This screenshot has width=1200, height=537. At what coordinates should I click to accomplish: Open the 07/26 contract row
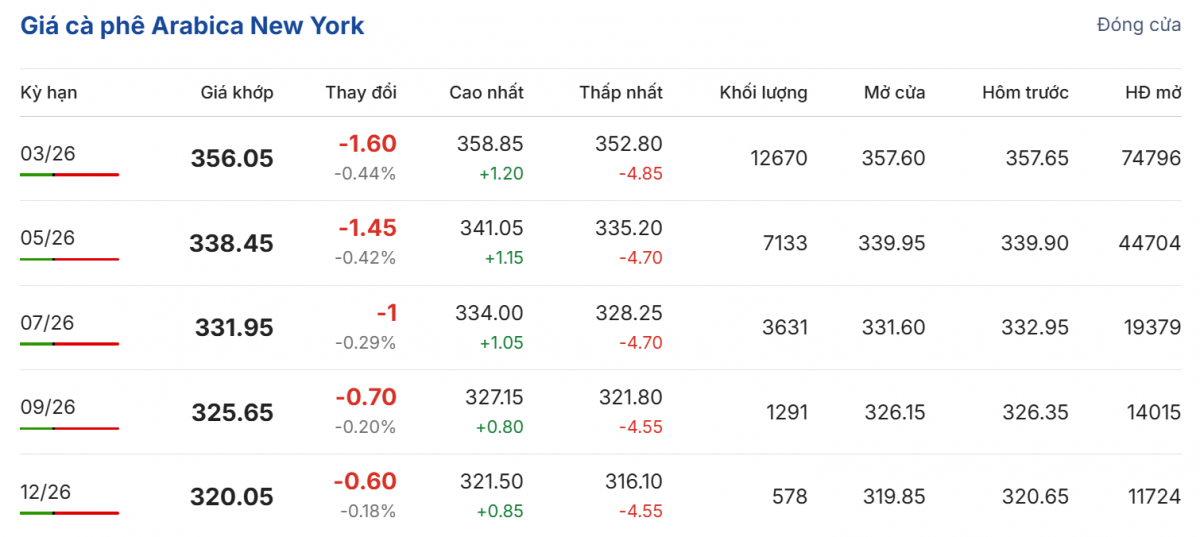48,322
